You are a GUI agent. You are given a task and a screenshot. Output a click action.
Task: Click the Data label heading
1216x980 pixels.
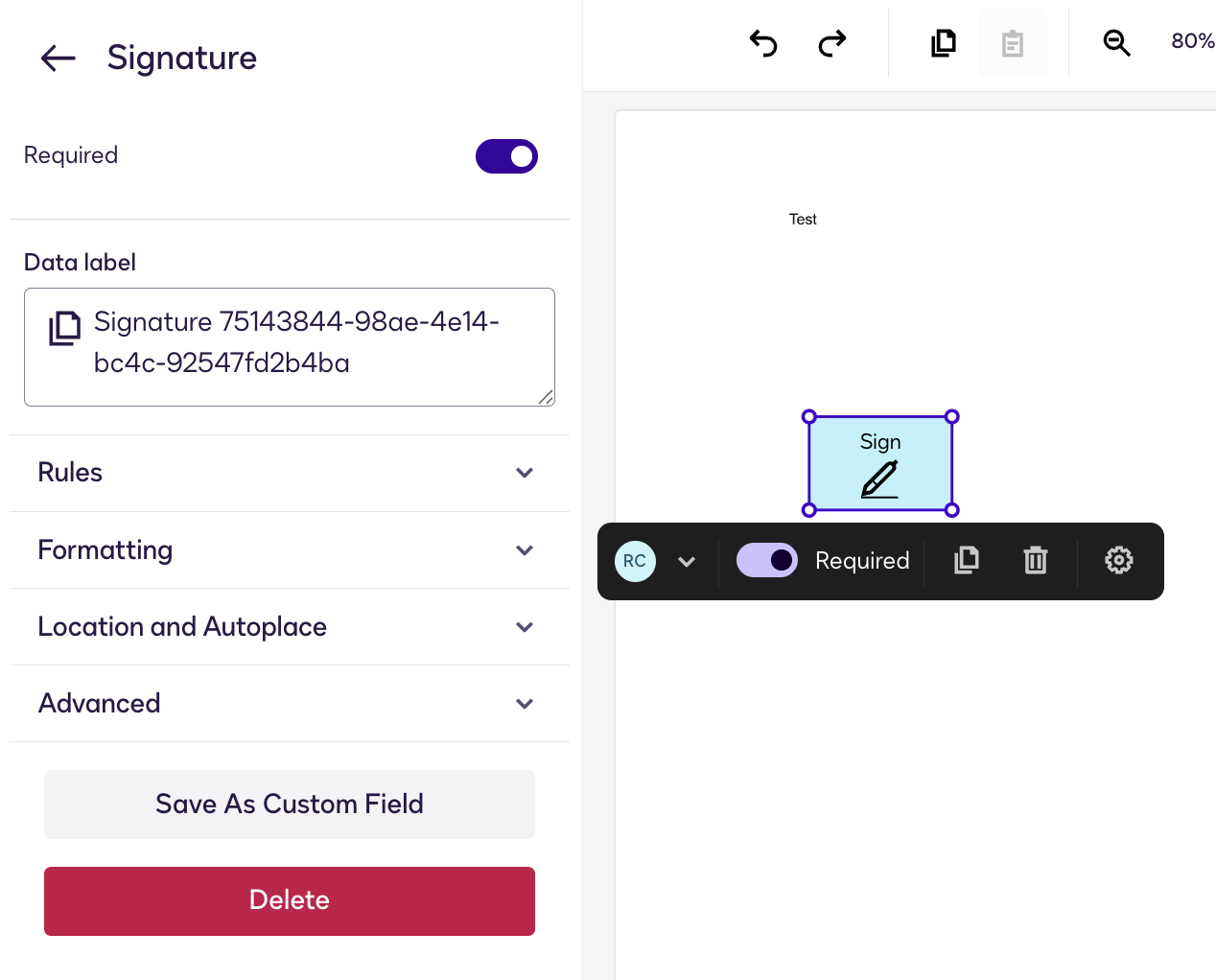pos(80,263)
